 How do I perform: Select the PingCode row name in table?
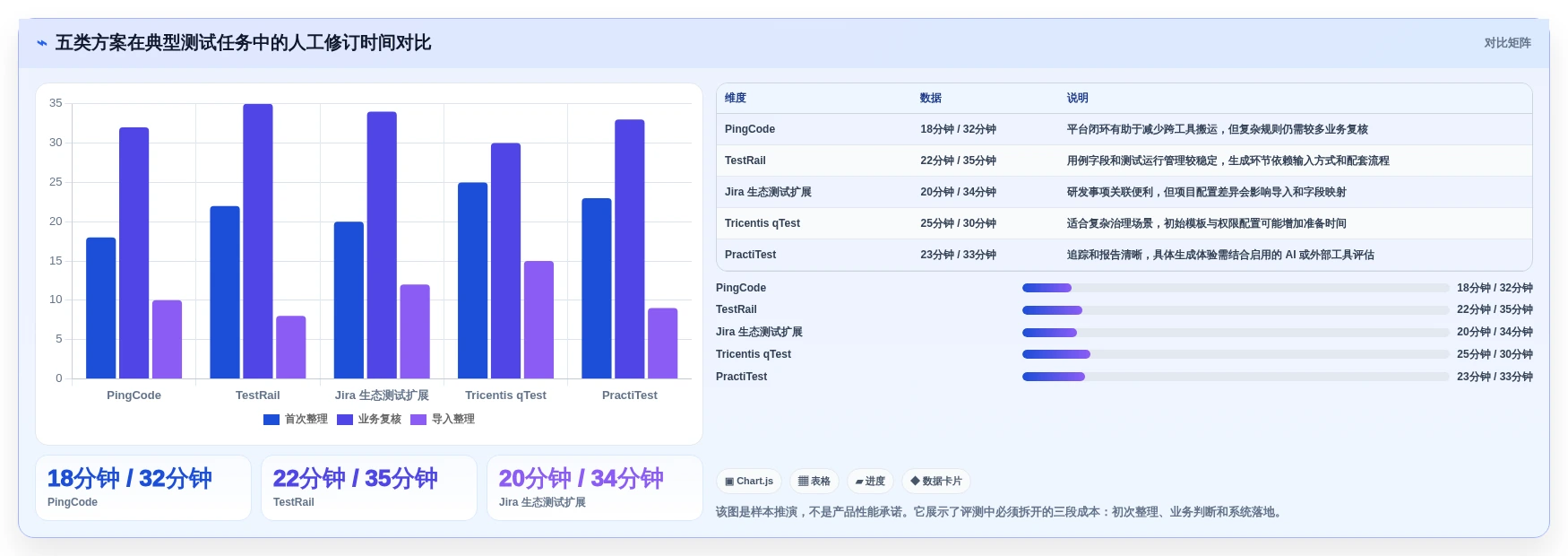tap(750, 129)
